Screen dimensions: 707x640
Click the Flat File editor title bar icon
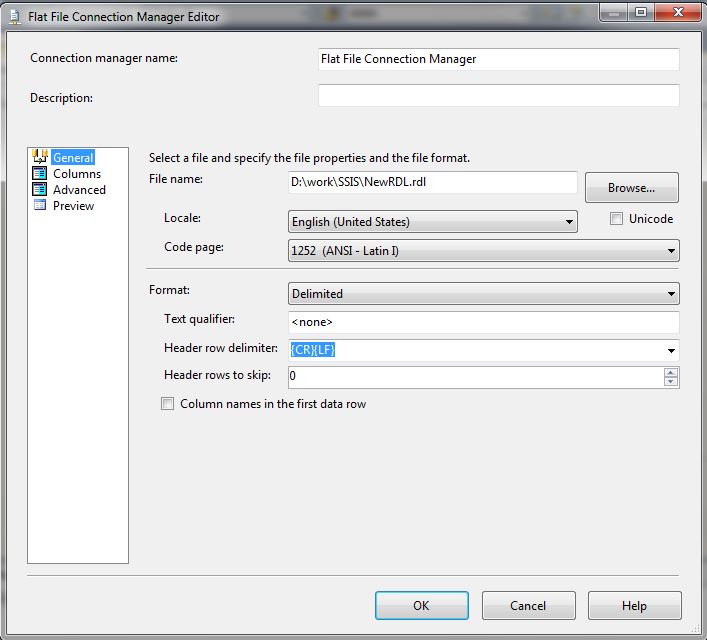pyautogui.click(x=15, y=17)
